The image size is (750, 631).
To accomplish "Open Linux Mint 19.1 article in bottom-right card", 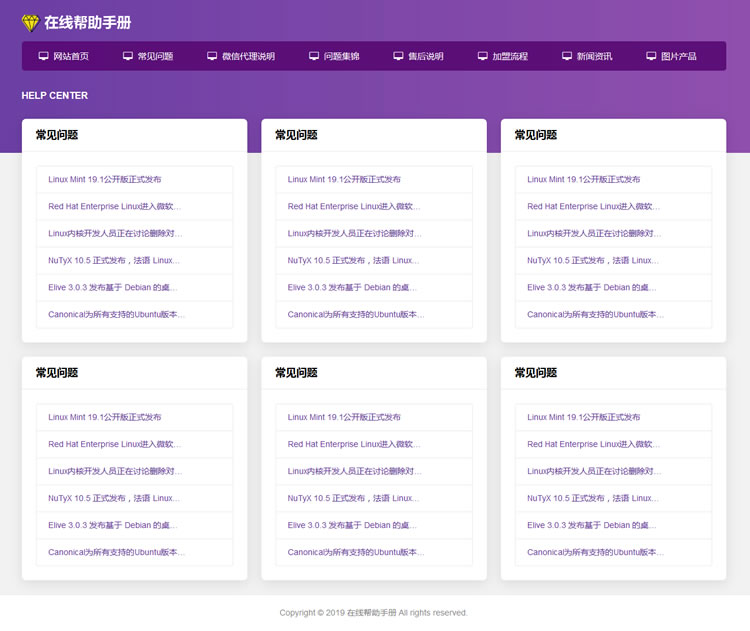I will point(584,417).
